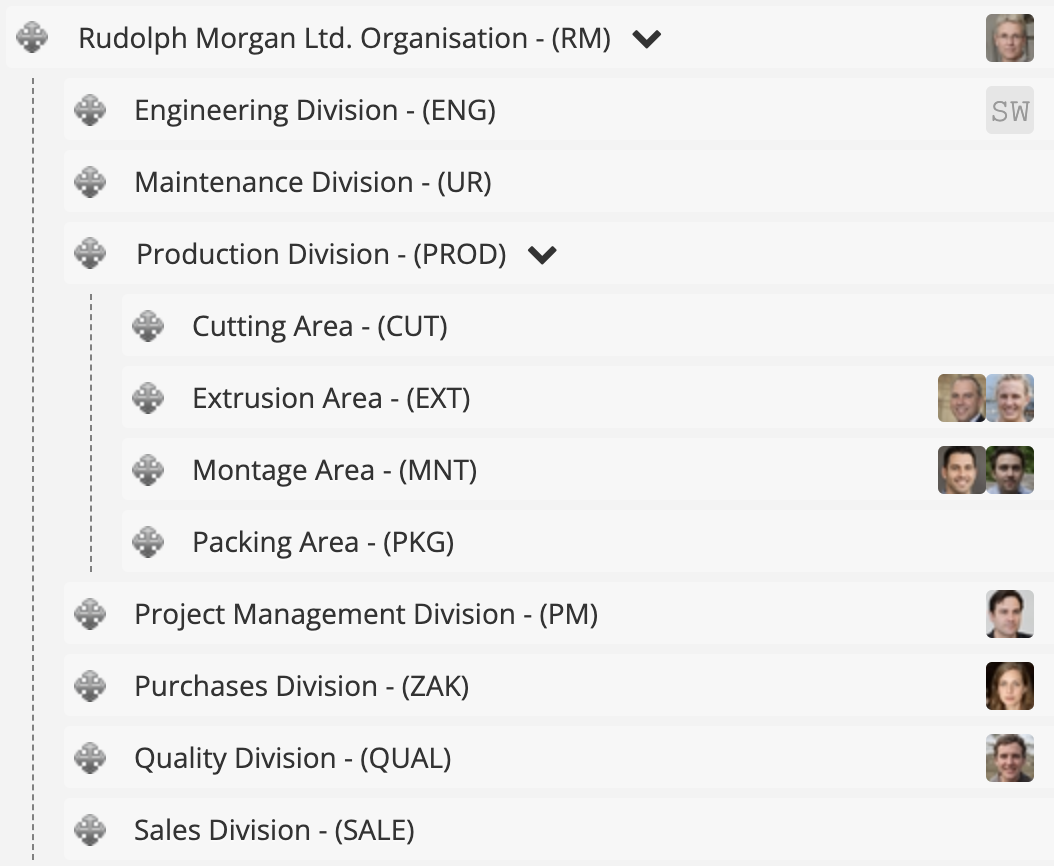Click the organisation head photo for Rudolph Morgan
This screenshot has height=866, width=1054.
(x=1009, y=38)
